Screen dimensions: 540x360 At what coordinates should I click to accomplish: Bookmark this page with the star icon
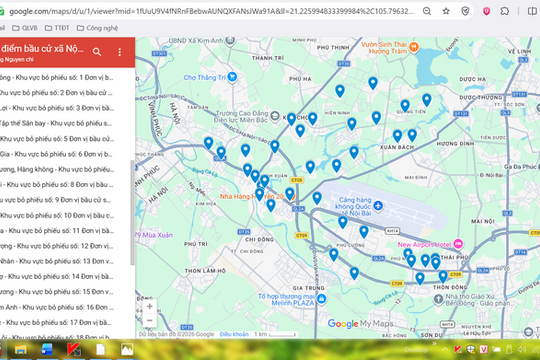[446, 11]
